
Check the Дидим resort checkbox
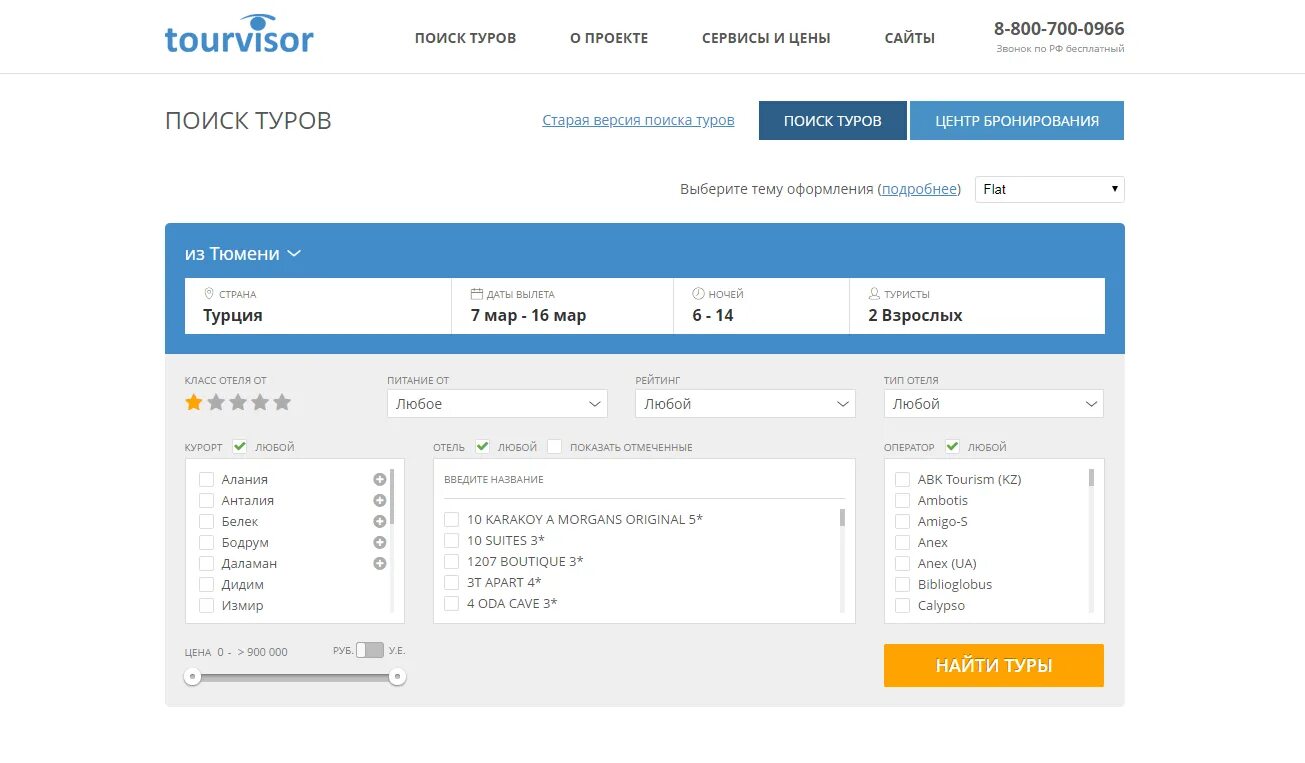tap(207, 585)
